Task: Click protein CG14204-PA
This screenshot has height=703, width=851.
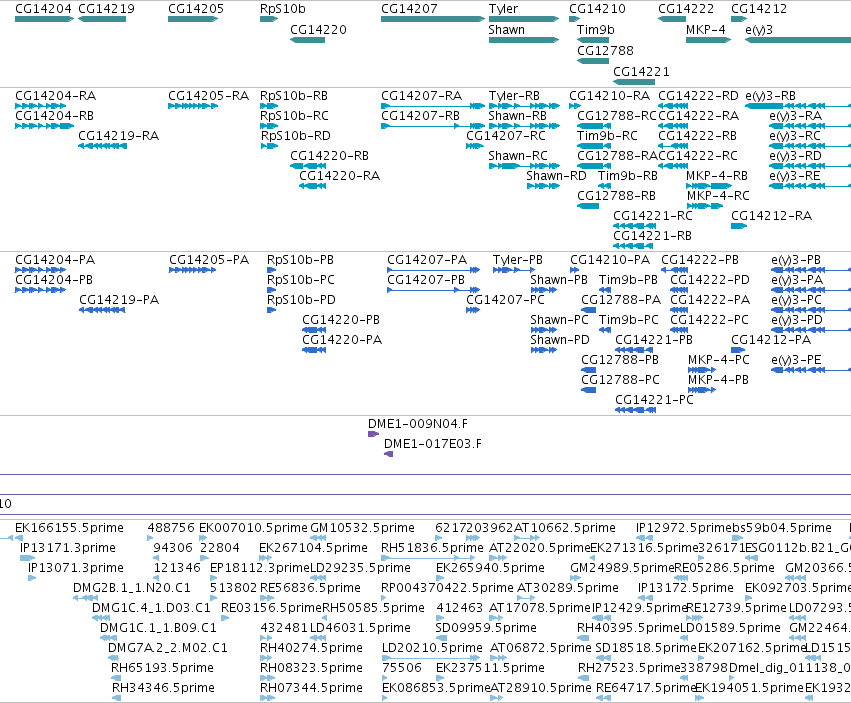Action: pos(55,259)
